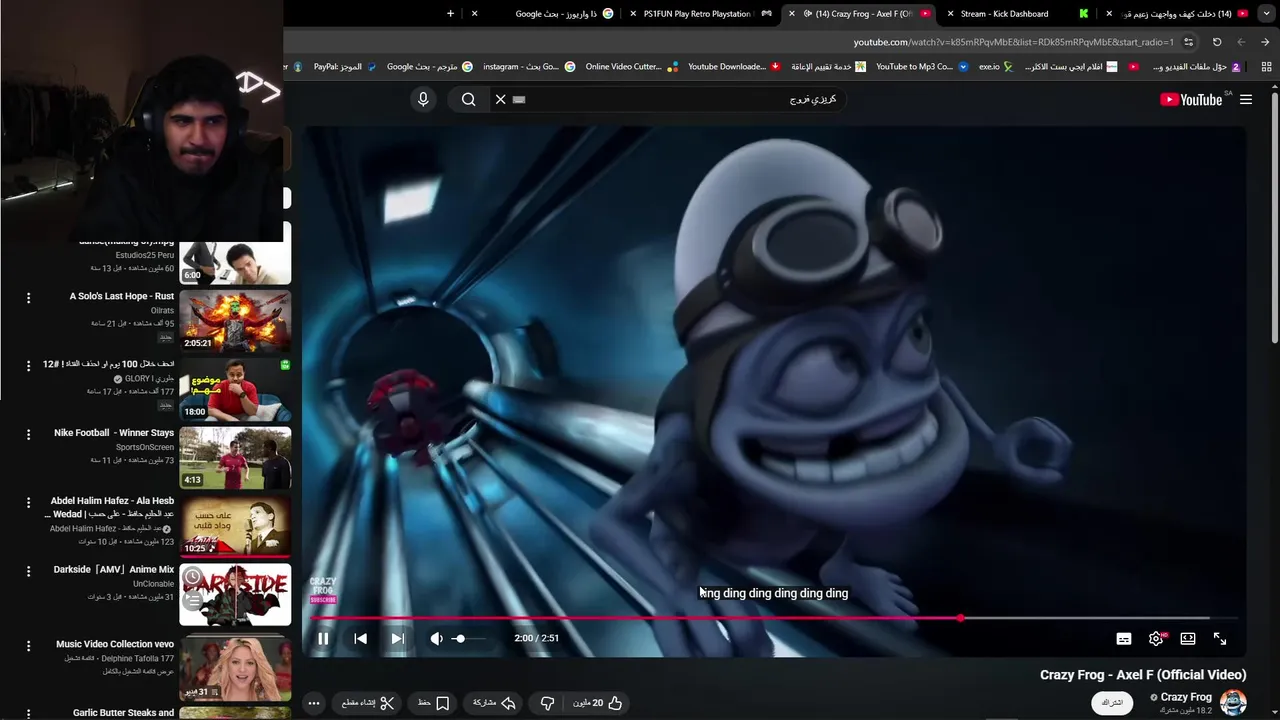Click the Garlic Butter Steaks video title
Viewport: 1280px width, 720px height.
(123, 713)
